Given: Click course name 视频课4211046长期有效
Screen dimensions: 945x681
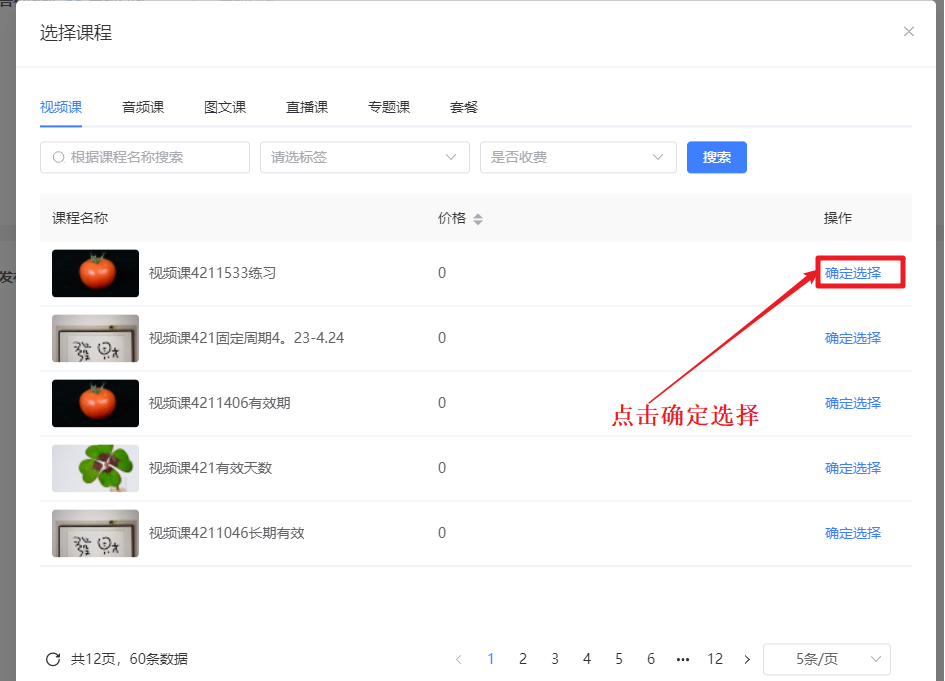Looking at the screenshot, I should pos(227,533).
